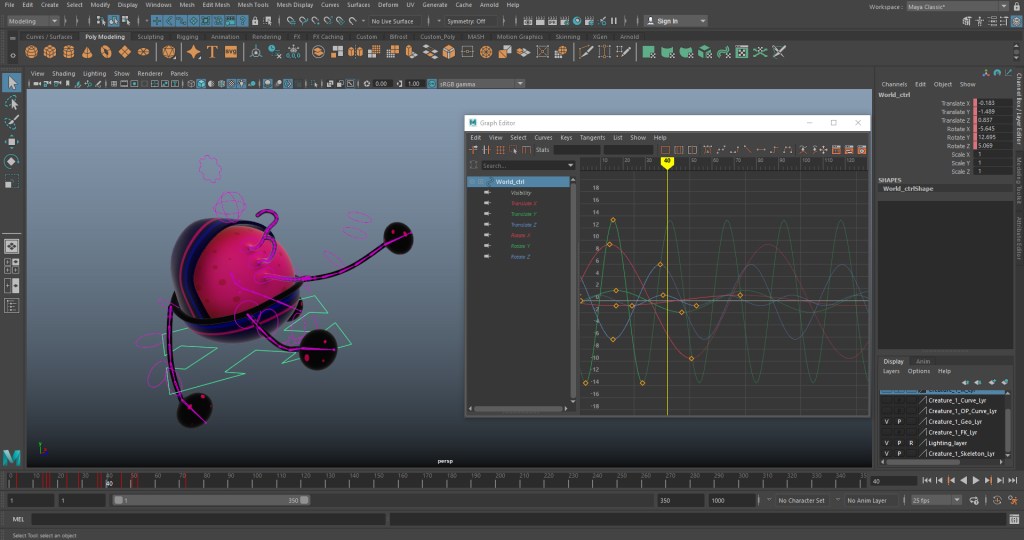Click the polygon sphere shelf icon

32,52
